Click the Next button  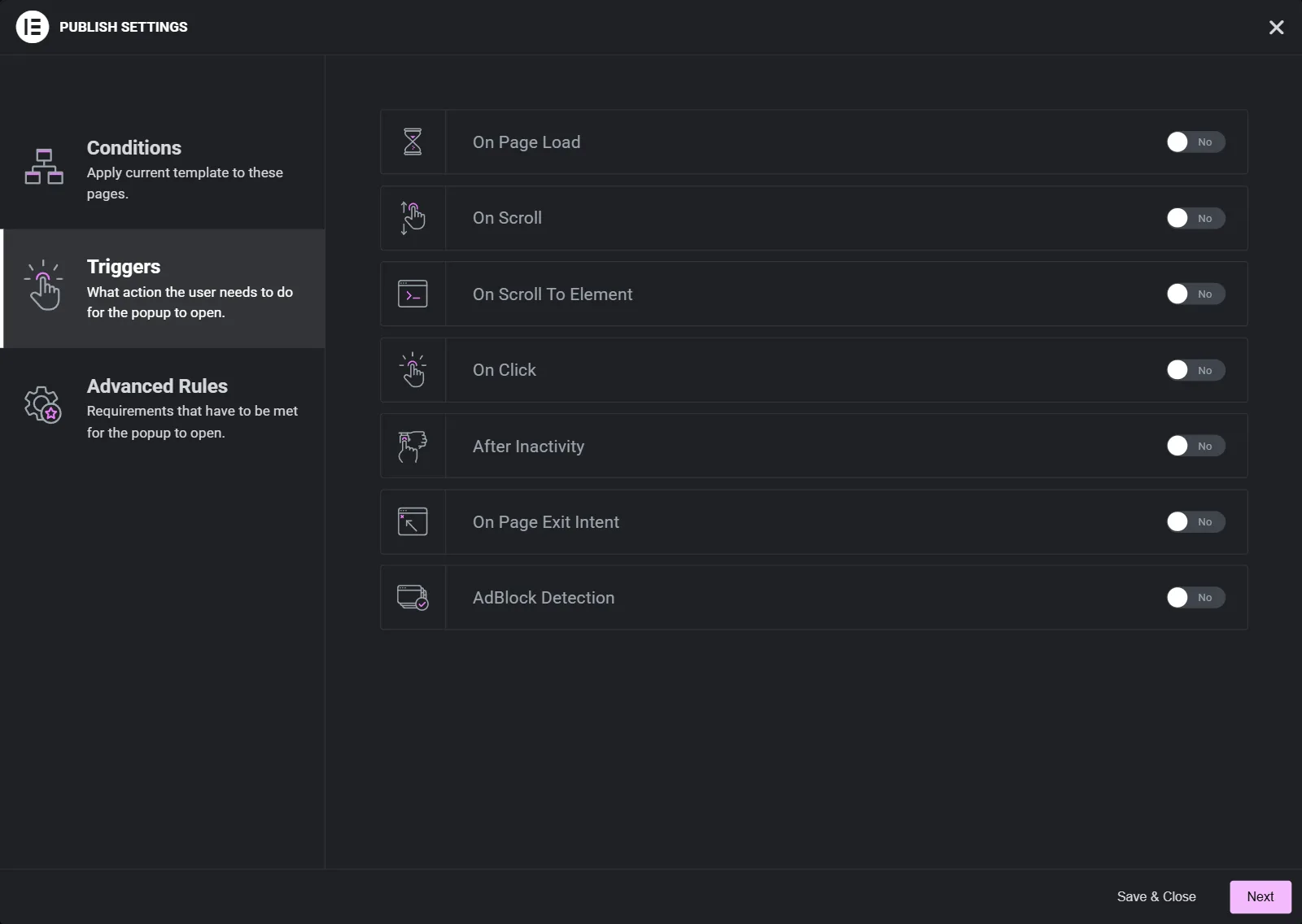point(1260,896)
